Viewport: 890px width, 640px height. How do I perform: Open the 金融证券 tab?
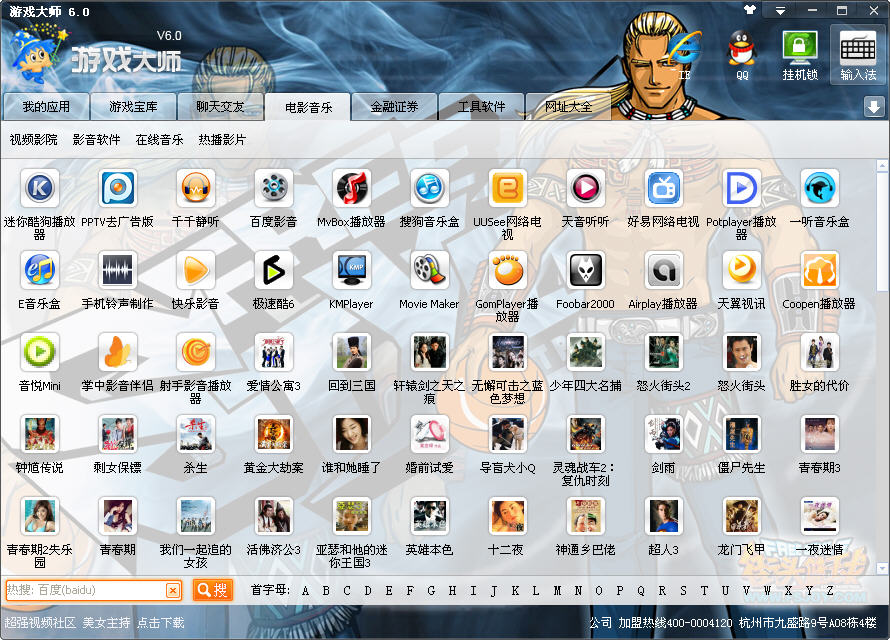pos(394,107)
